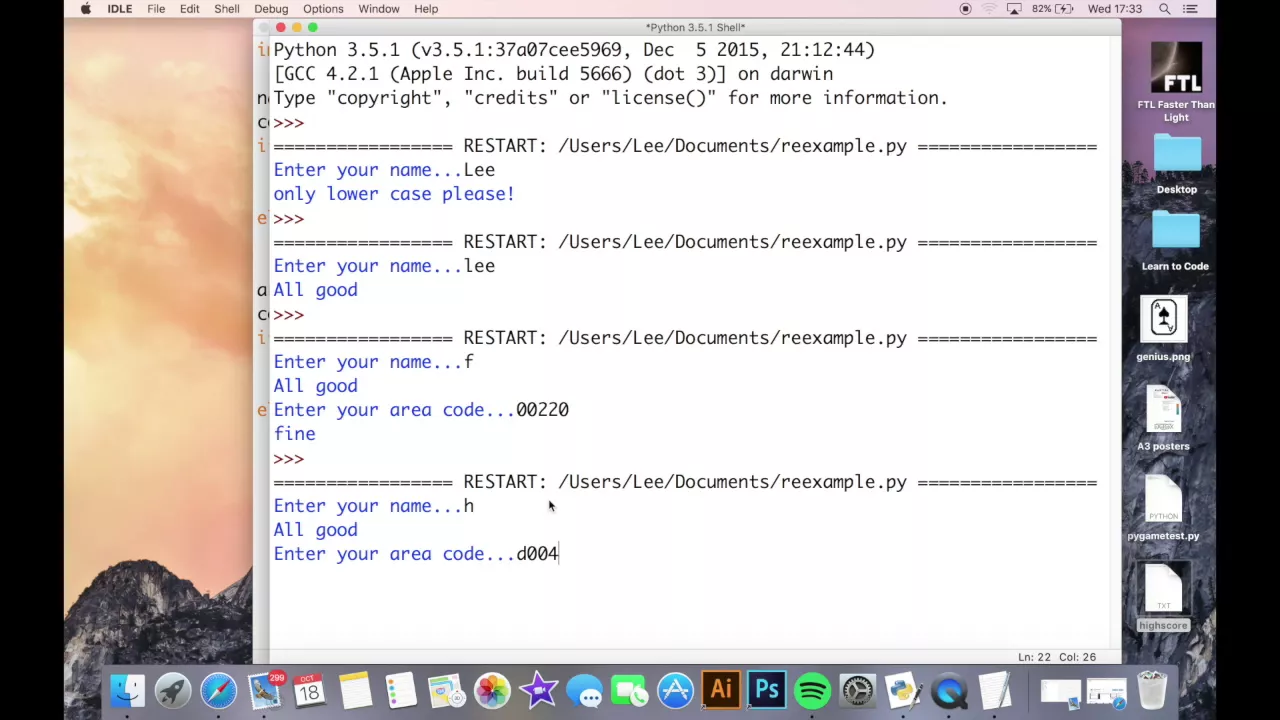Click the 'Enter your area code...00220' line

pos(421,410)
